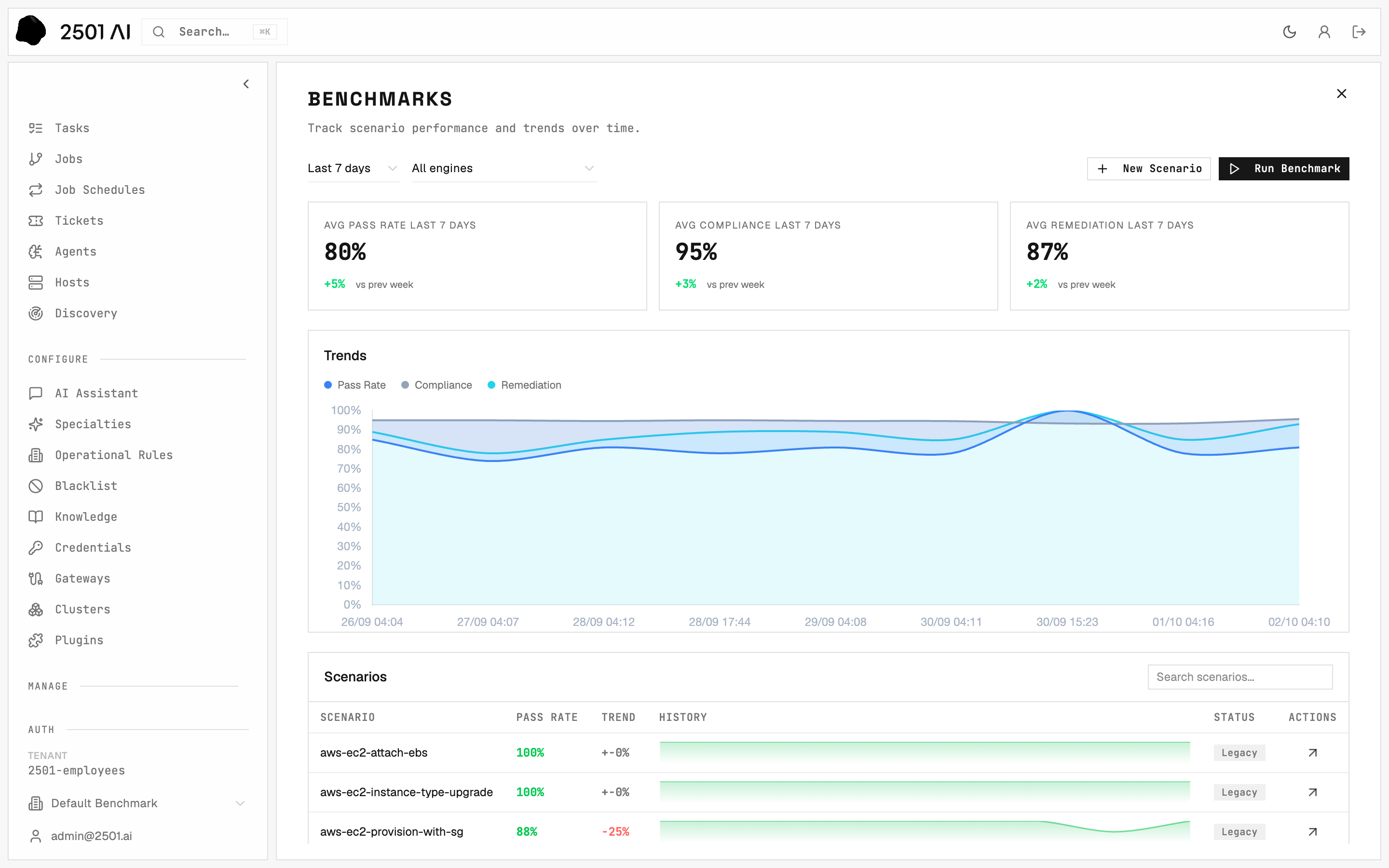1389x868 pixels.
Task: Open action arrow for aws-ec2-instance-type-upgrade
Action: point(1312,792)
